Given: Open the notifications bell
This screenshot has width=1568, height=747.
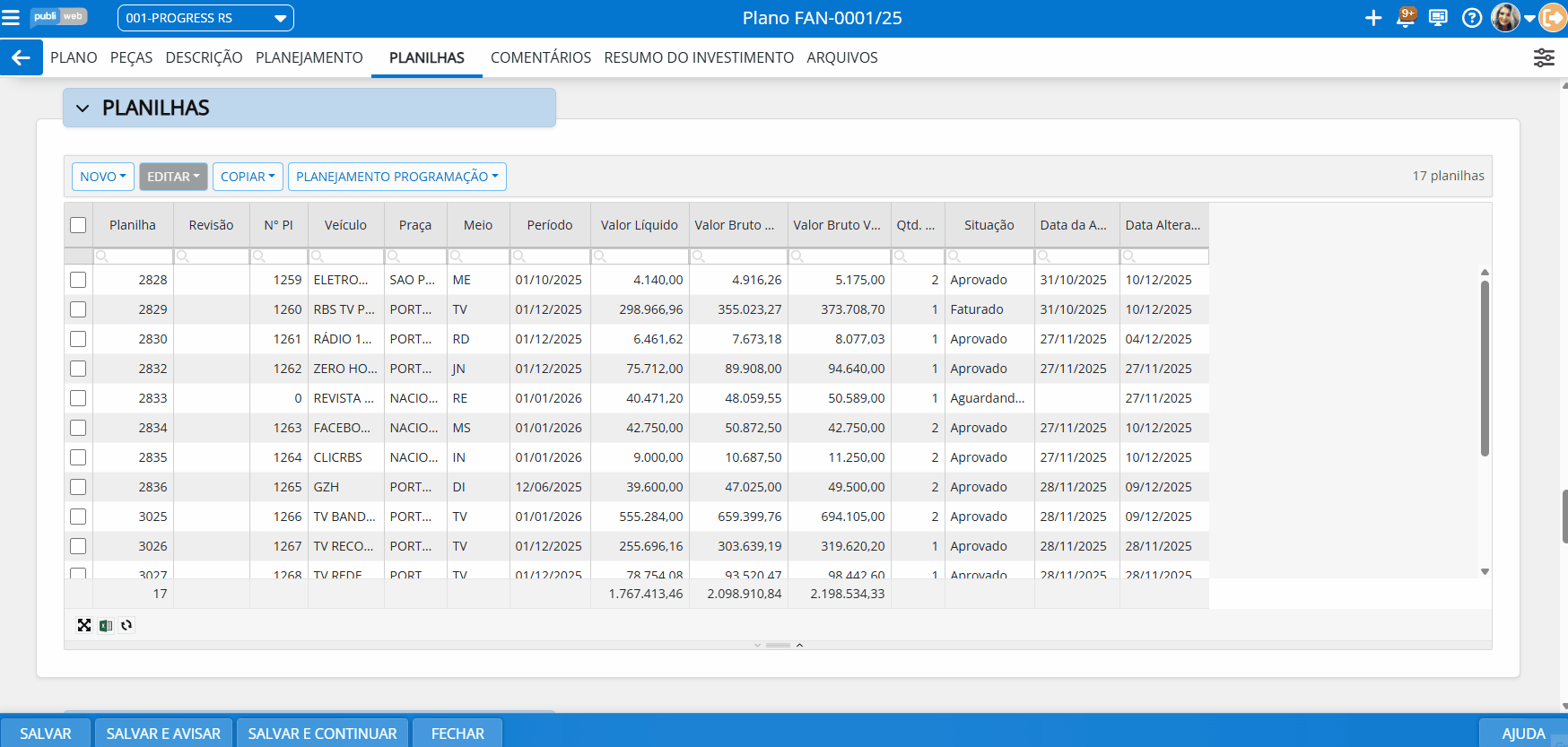Looking at the screenshot, I should click(1406, 18).
